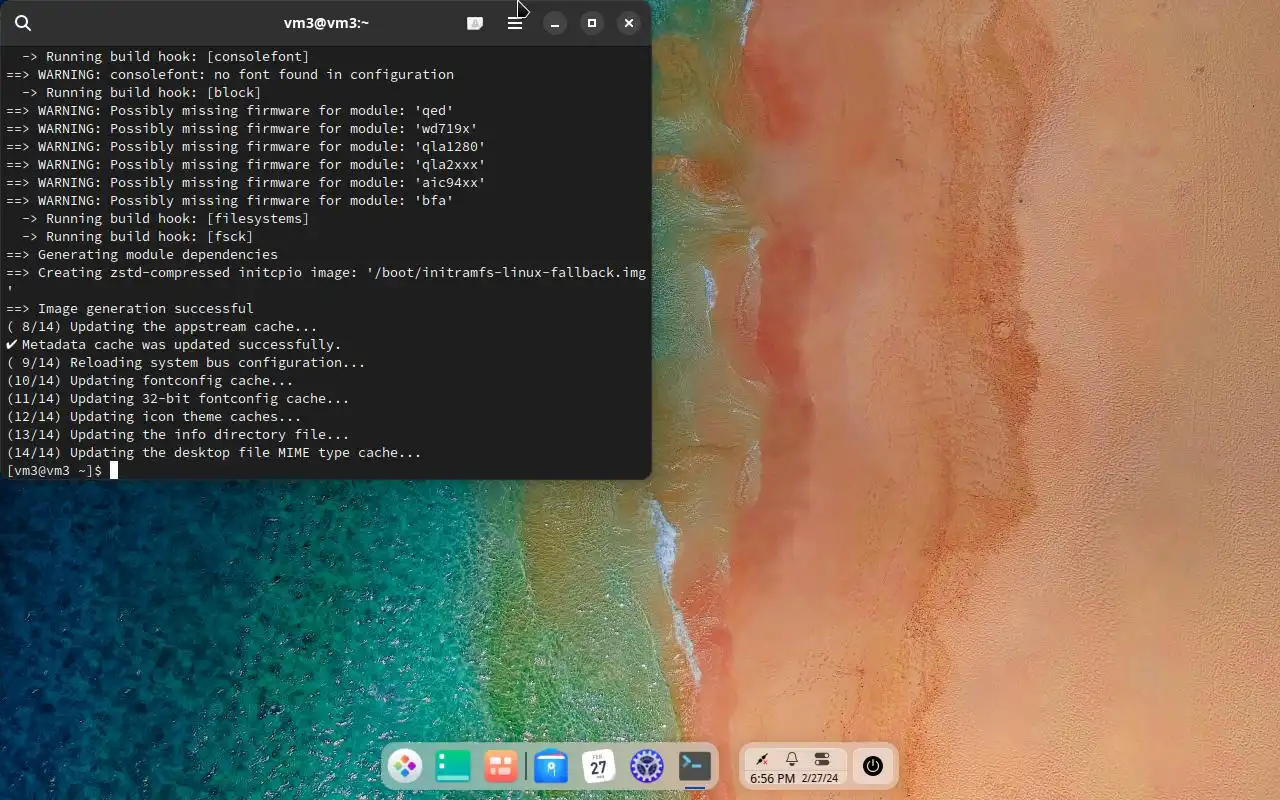Click the 'qed' firmware warning line

(230, 110)
